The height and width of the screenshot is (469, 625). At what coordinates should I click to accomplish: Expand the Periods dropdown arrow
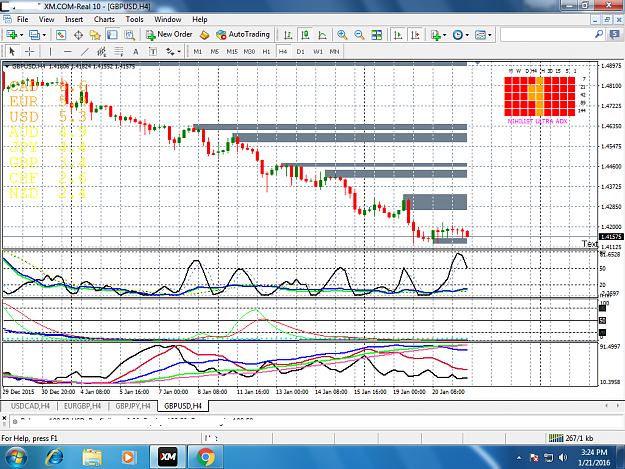[x=467, y=35]
